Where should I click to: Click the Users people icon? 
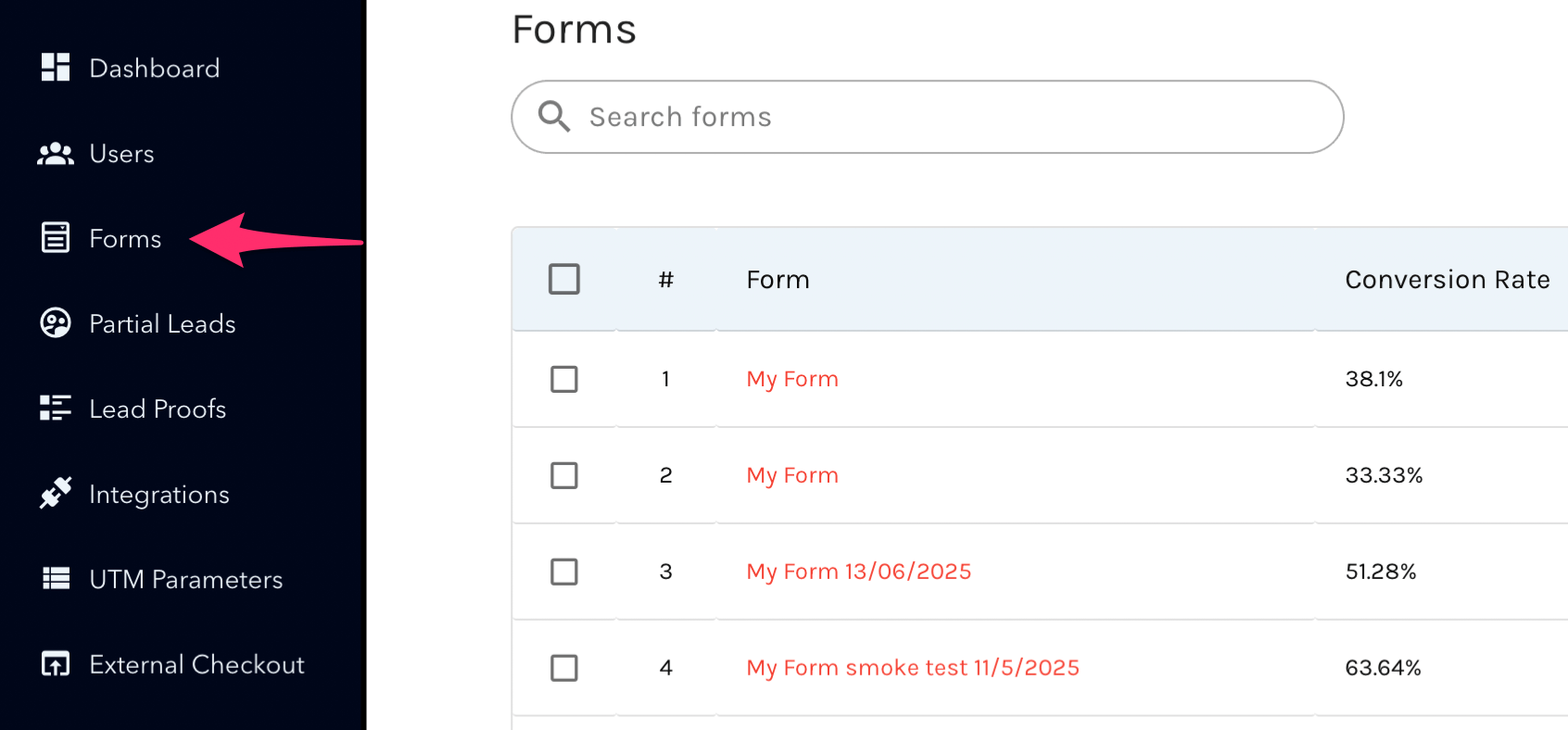(x=56, y=154)
